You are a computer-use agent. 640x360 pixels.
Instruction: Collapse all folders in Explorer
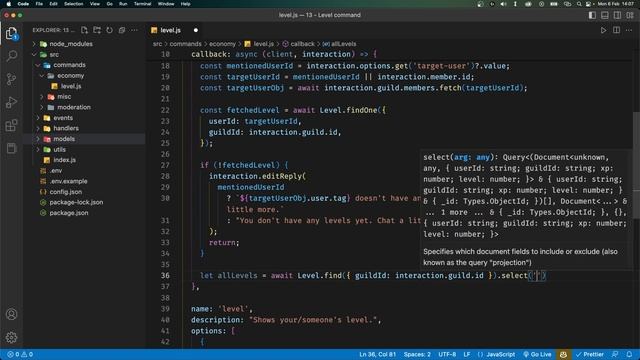122,30
